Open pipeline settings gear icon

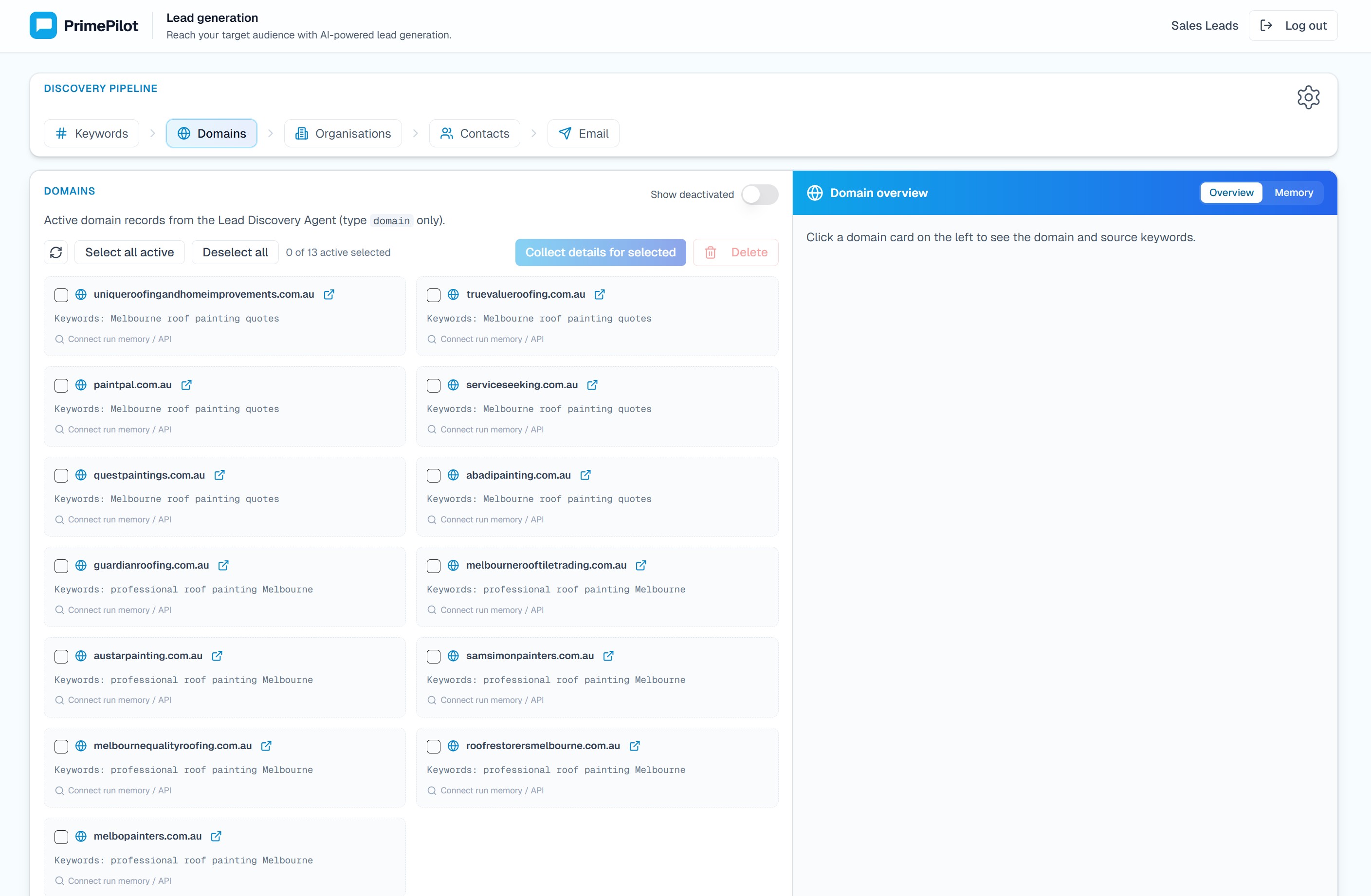1308,97
